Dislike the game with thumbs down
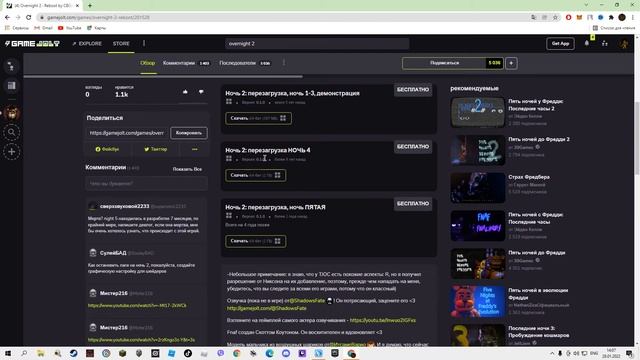Screen dimensions: 640x360 tap(201, 92)
